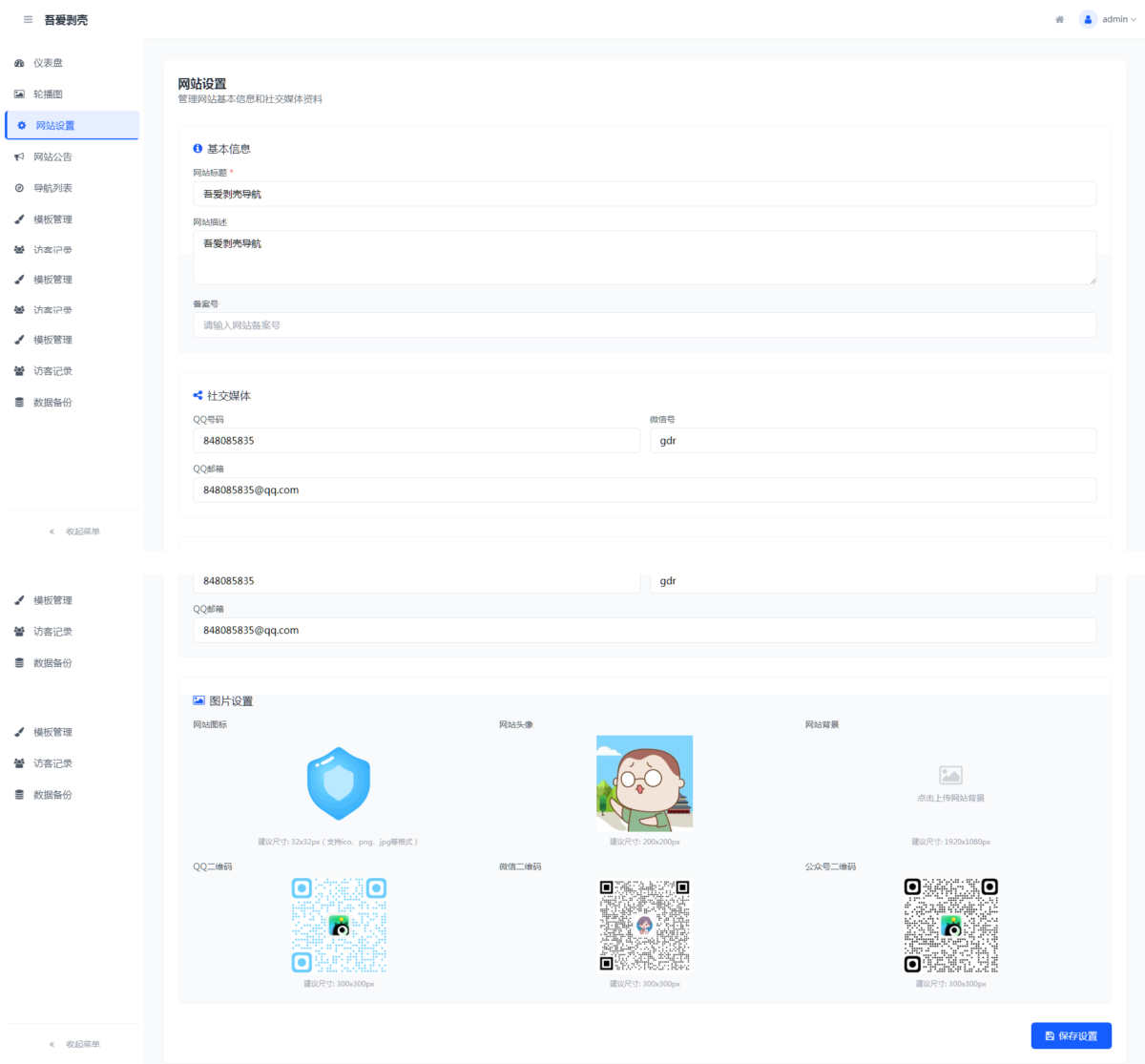Screen dimensions: 1145x1064
Task: Click the 网站图标 label
Action: [x=210, y=725]
